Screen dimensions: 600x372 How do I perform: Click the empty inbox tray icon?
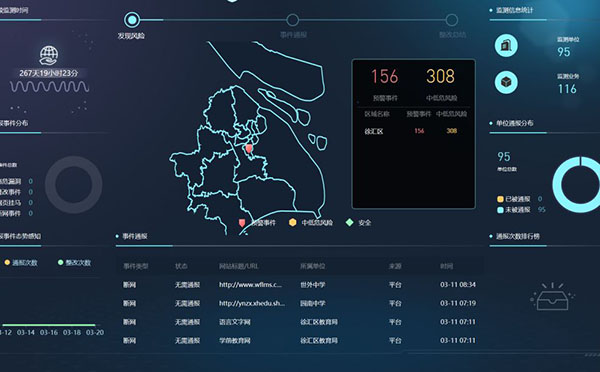pos(553,297)
